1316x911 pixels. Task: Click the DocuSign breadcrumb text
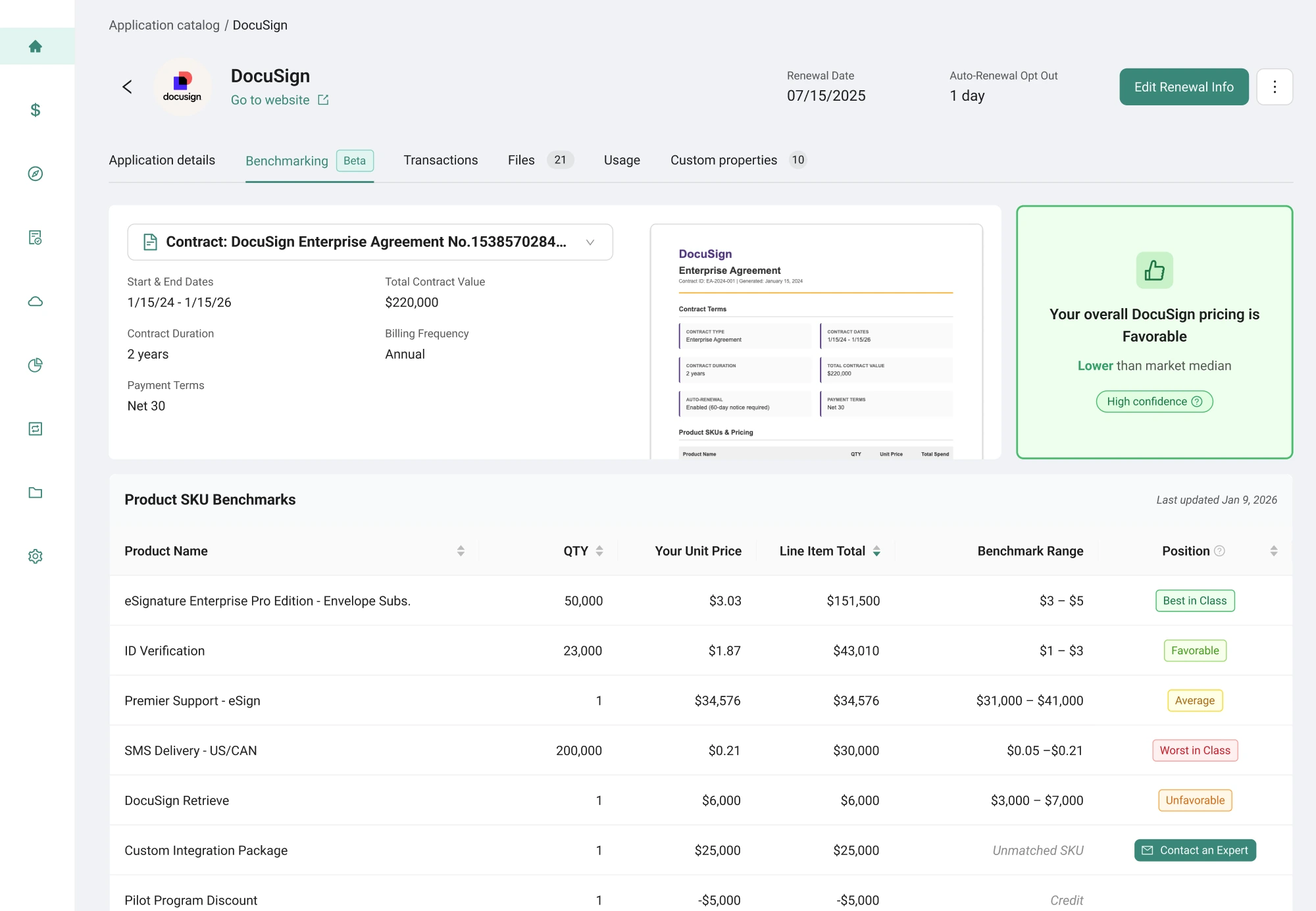click(260, 25)
